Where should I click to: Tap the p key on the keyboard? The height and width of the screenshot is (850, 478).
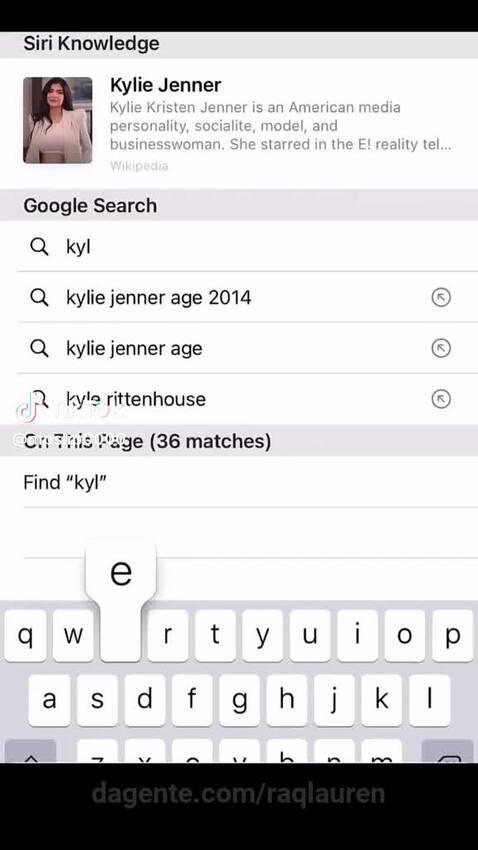pos(452,635)
